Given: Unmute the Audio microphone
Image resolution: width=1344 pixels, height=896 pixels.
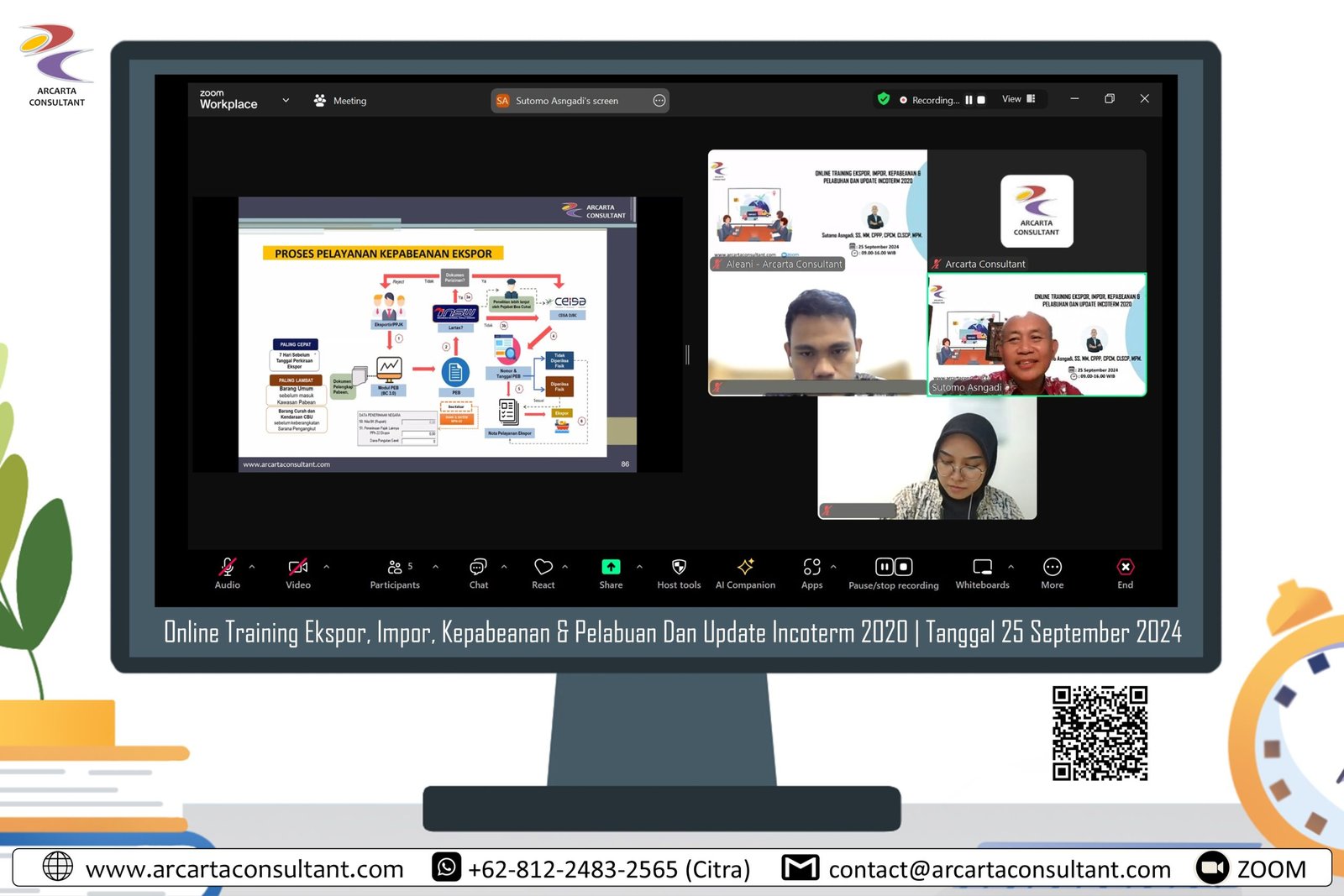Looking at the screenshot, I should [x=227, y=568].
